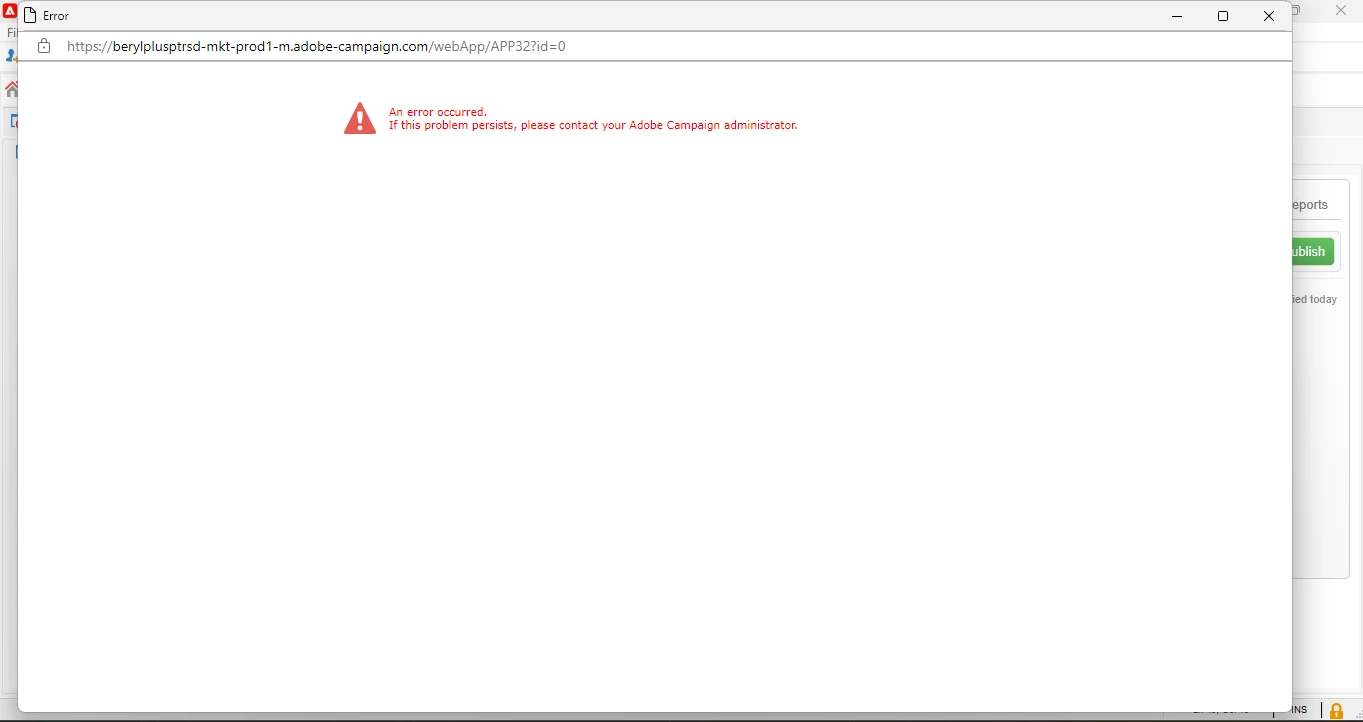1363x722 pixels.
Task: Click the green Publish button in the background window
Action: (x=1313, y=252)
